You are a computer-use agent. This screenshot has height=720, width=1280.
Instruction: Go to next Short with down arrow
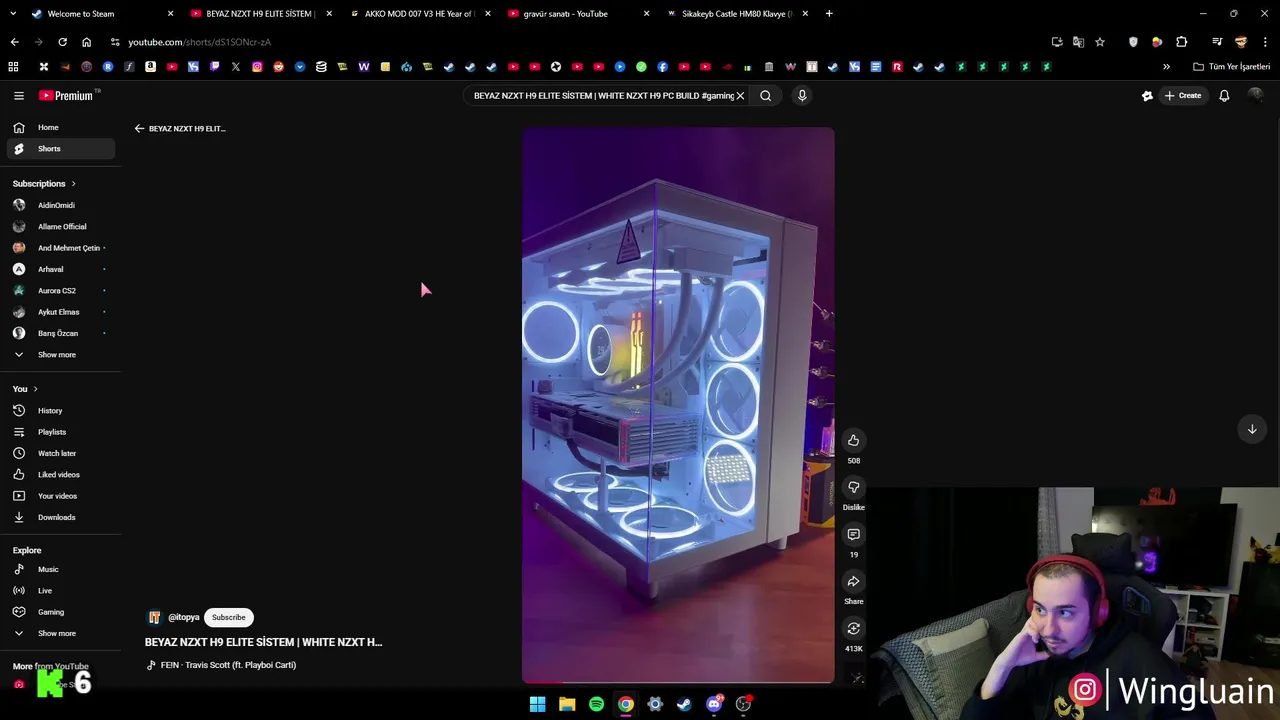[1251, 429]
